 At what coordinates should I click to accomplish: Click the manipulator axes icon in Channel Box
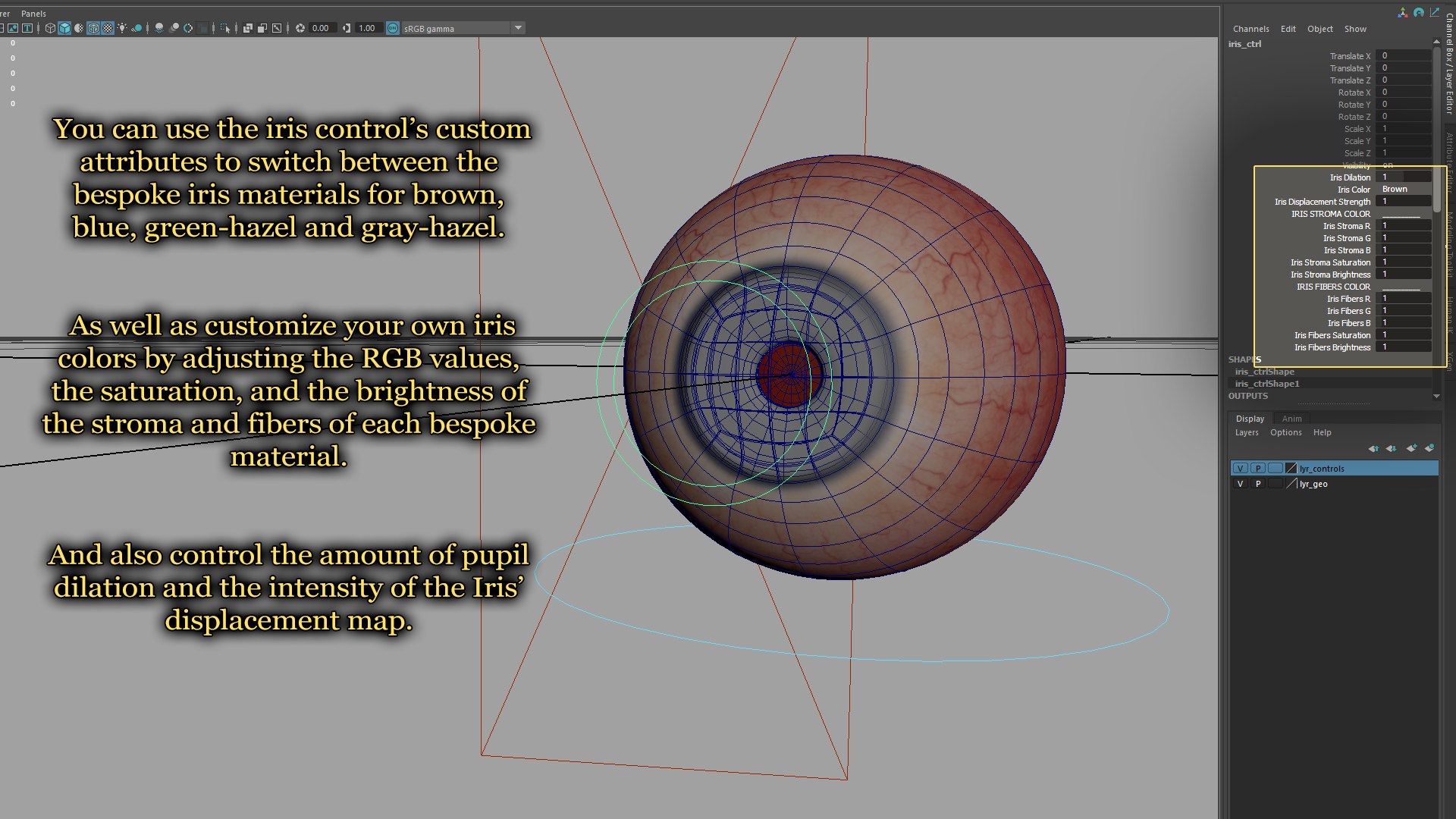pyautogui.click(x=1402, y=12)
